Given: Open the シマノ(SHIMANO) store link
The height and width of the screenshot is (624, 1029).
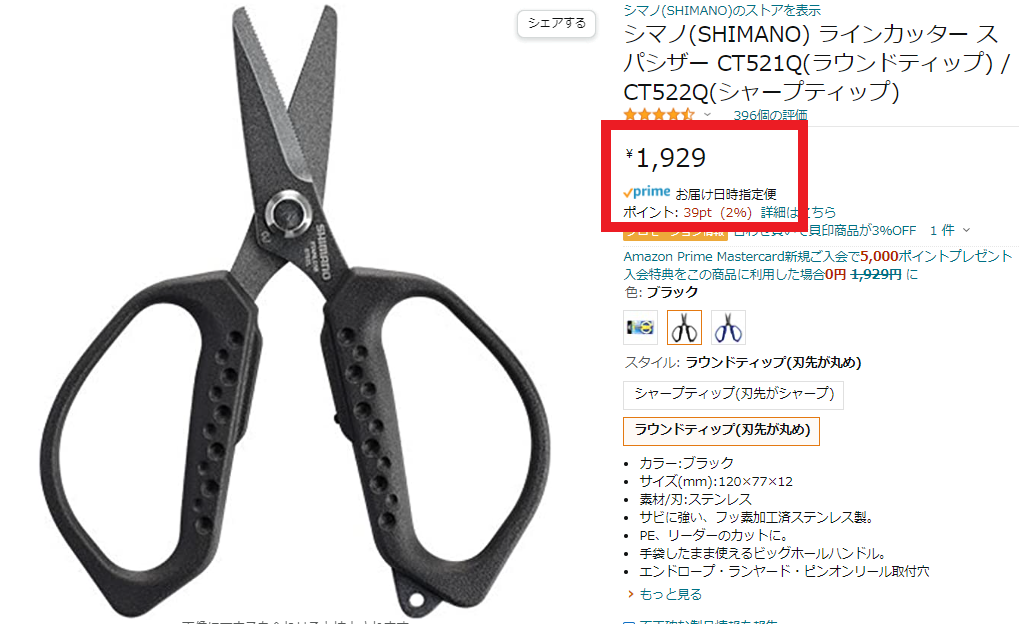Looking at the screenshot, I should pyautogui.click(x=721, y=10).
